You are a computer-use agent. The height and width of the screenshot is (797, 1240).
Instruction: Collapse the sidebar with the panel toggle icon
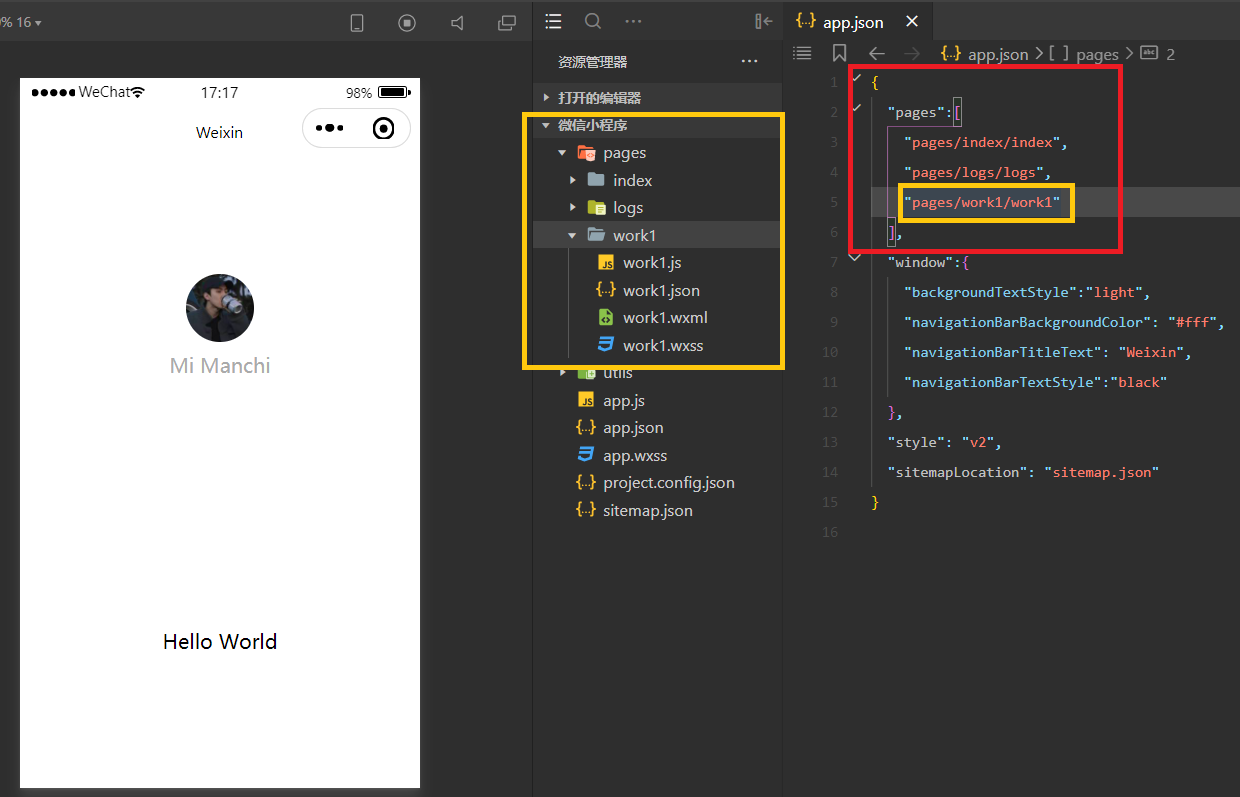click(x=764, y=21)
